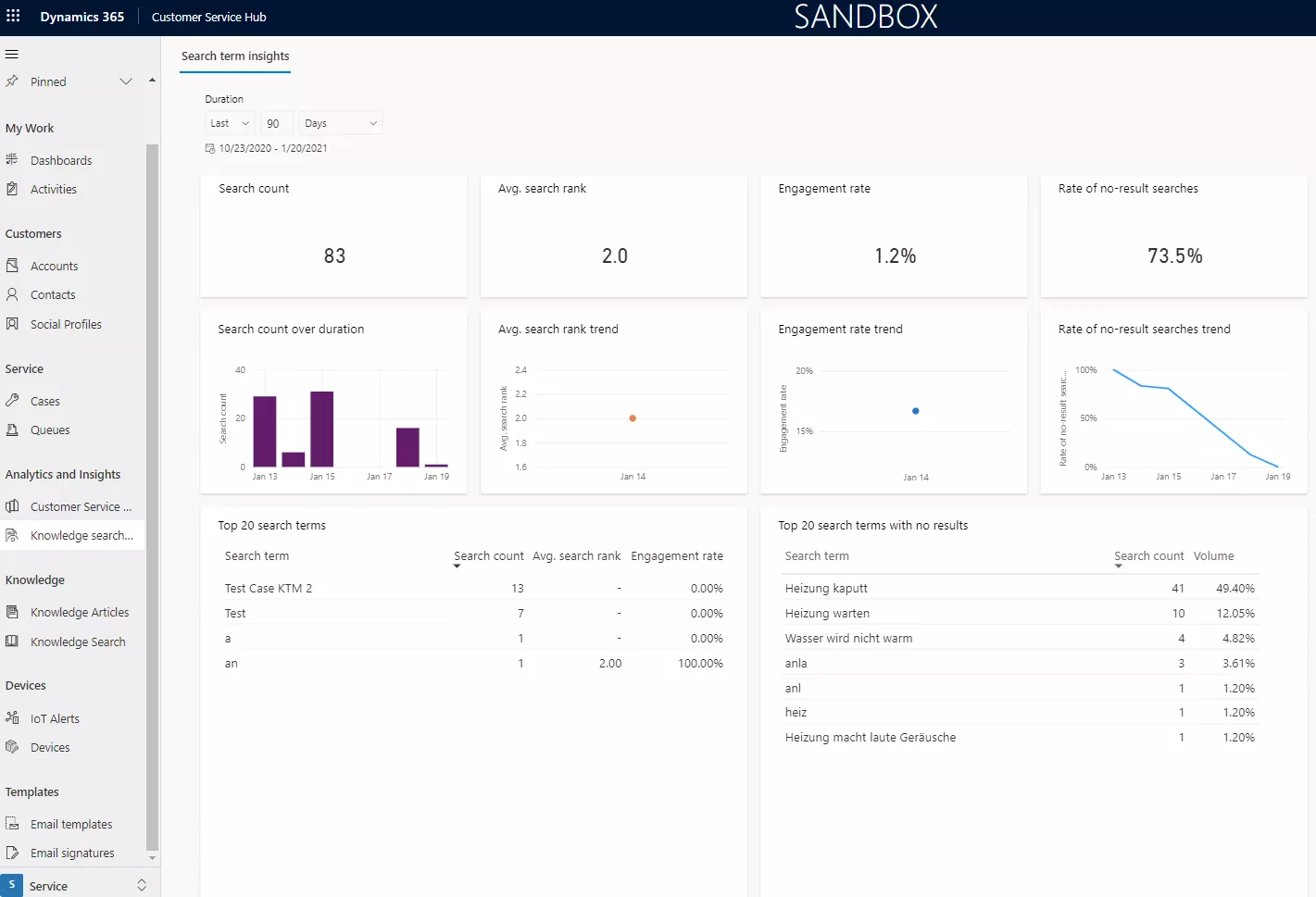The image size is (1316, 897).
Task: Open the Accounts navigation item
Action: [x=54, y=266]
